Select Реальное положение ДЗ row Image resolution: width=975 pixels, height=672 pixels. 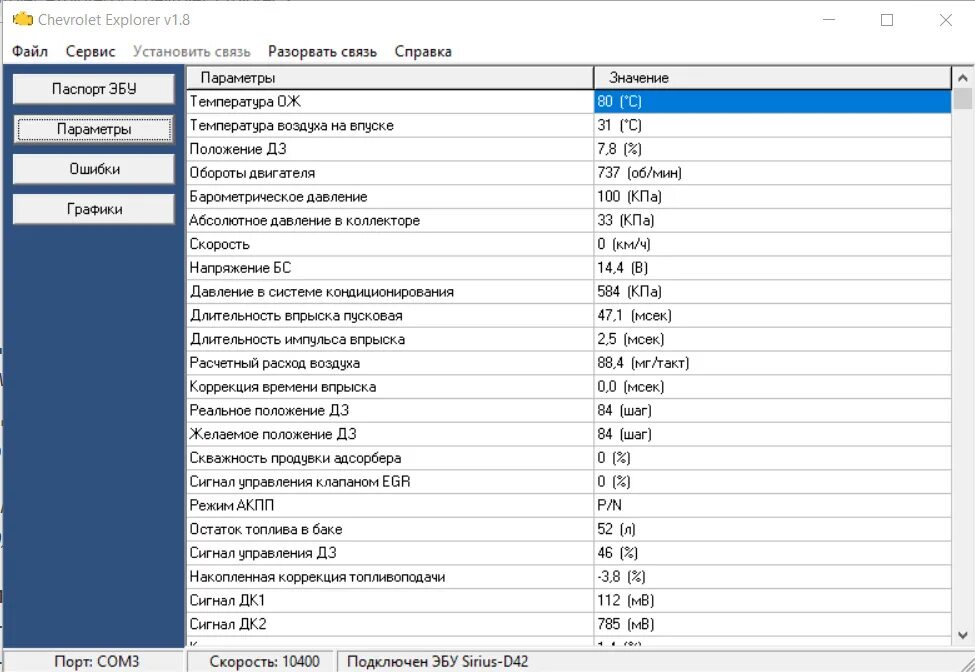coord(569,410)
